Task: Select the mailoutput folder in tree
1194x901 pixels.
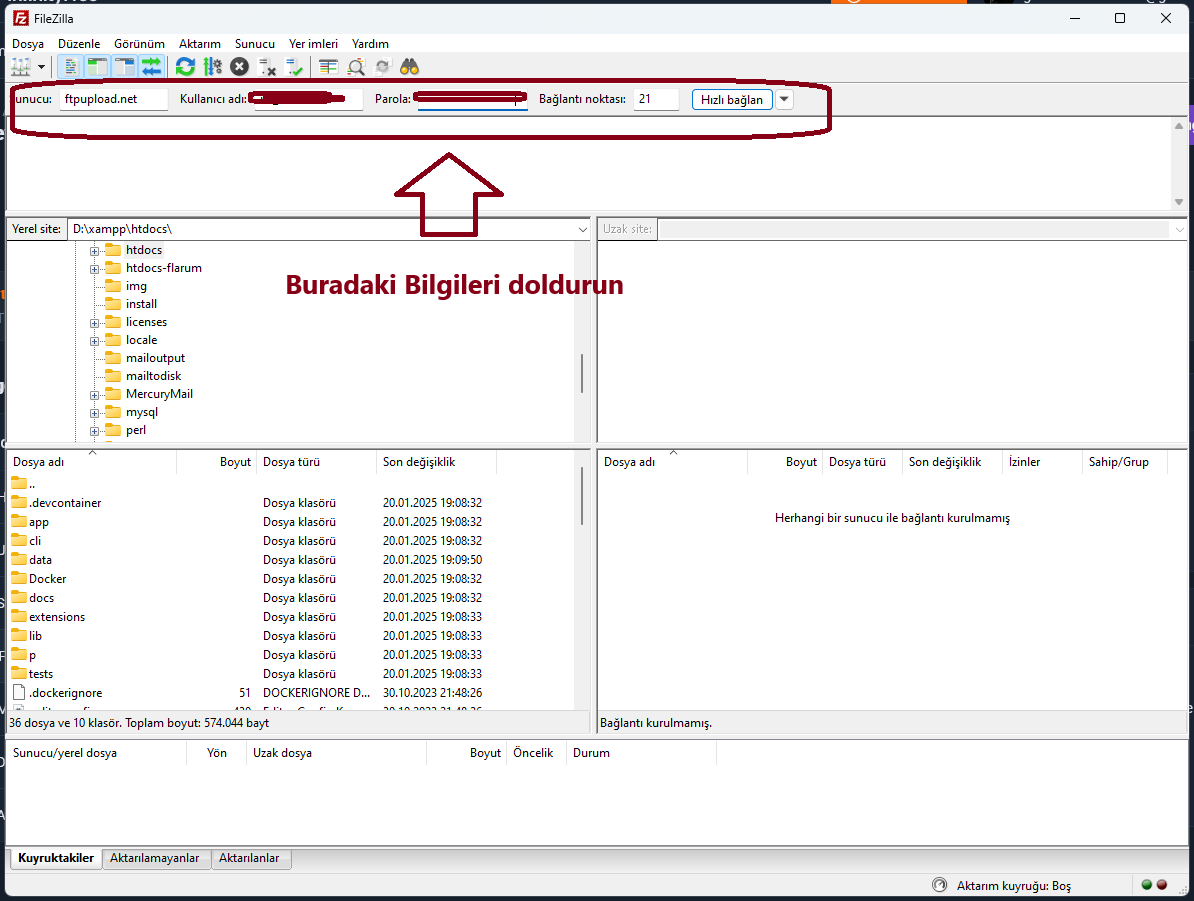Action: tap(155, 358)
